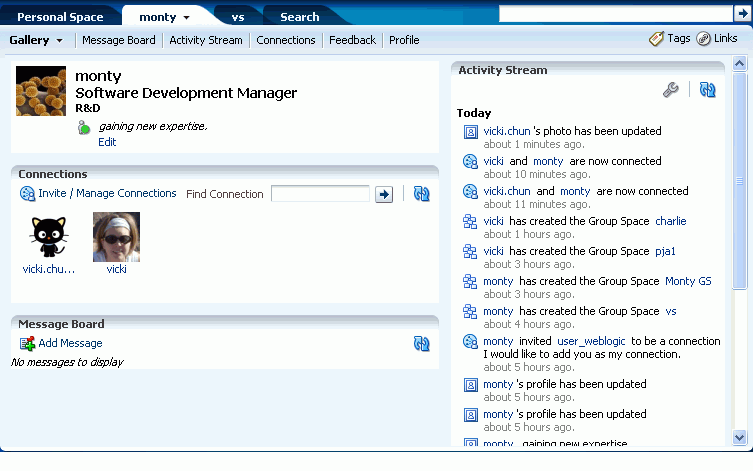Open the monty tab dropdown arrow
The height and width of the screenshot is (471, 753).
pos(186,18)
